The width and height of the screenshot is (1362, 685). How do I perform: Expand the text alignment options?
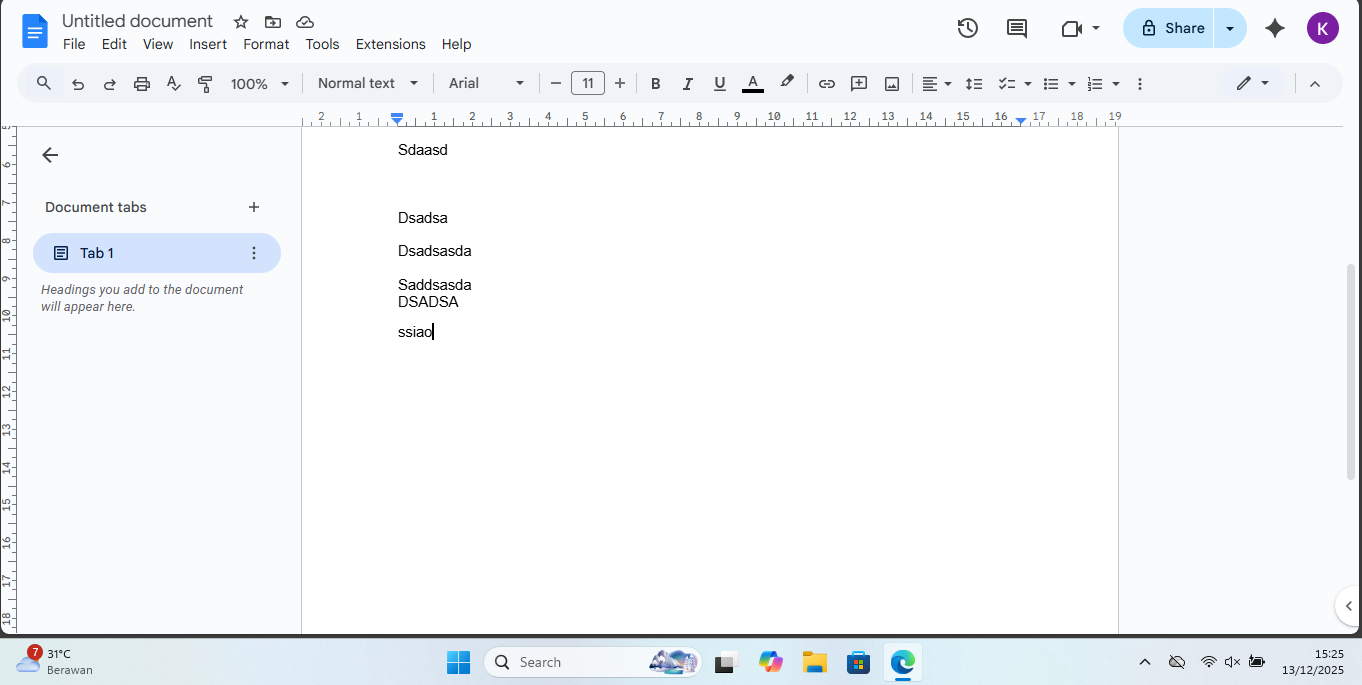[948, 83]
